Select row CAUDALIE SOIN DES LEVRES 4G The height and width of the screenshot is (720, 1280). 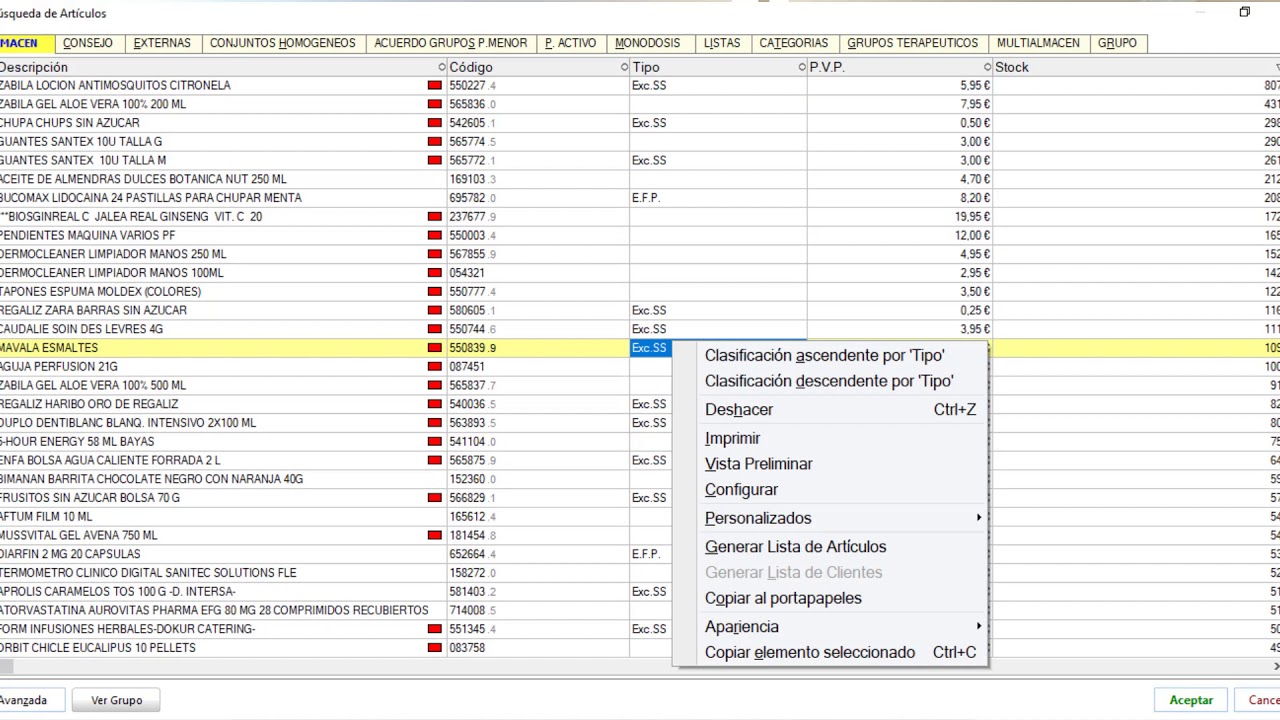tap(640, 329)
